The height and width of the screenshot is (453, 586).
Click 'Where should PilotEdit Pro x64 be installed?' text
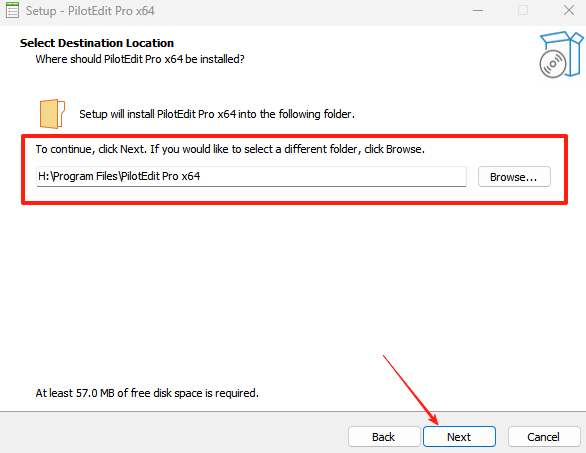coord(140,59)
